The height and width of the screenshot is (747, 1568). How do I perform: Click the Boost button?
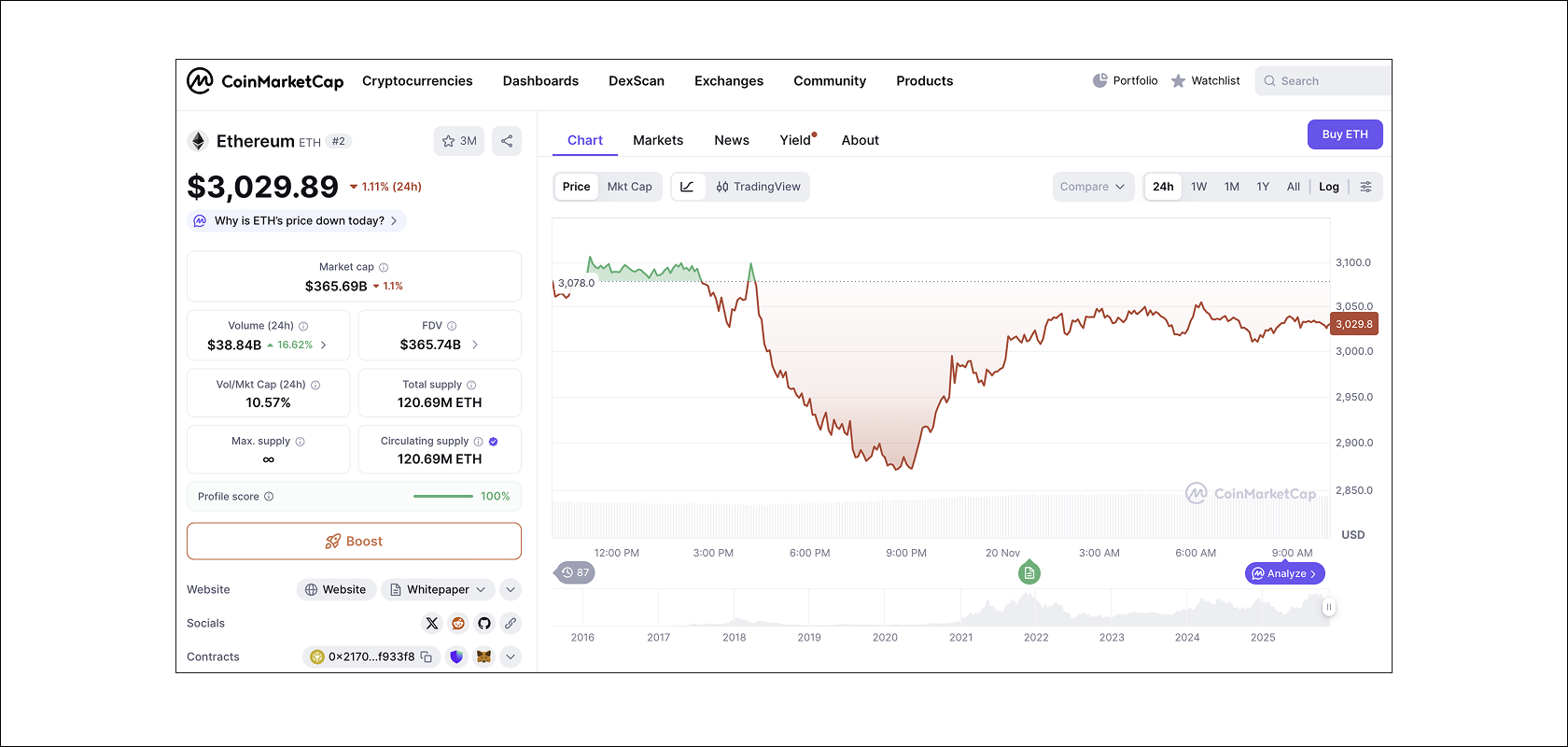pos(354,542)
